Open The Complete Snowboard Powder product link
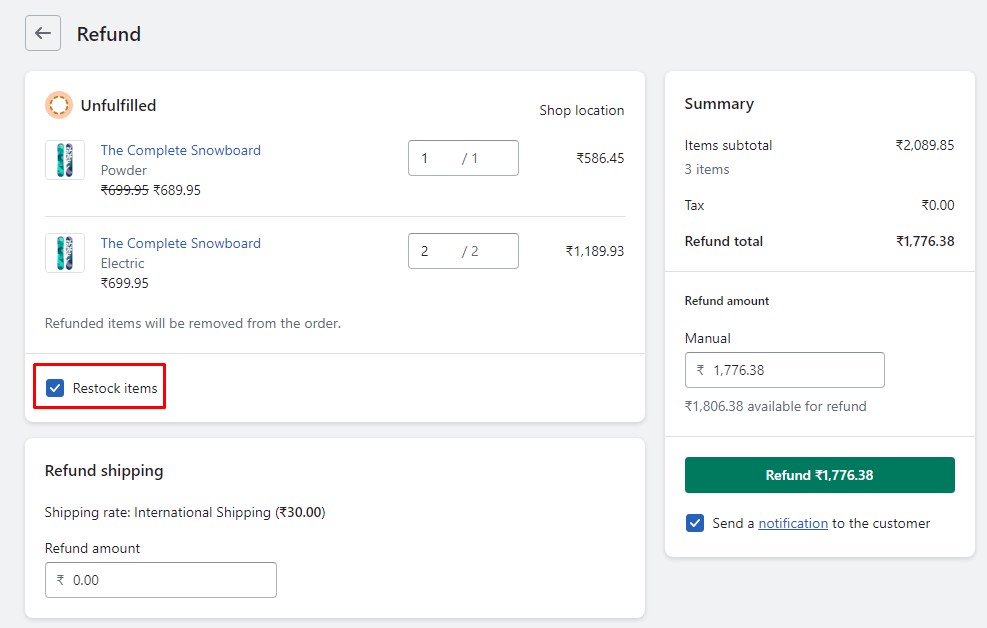The height and width of the screenshot is (628, 987). [180, 150]
